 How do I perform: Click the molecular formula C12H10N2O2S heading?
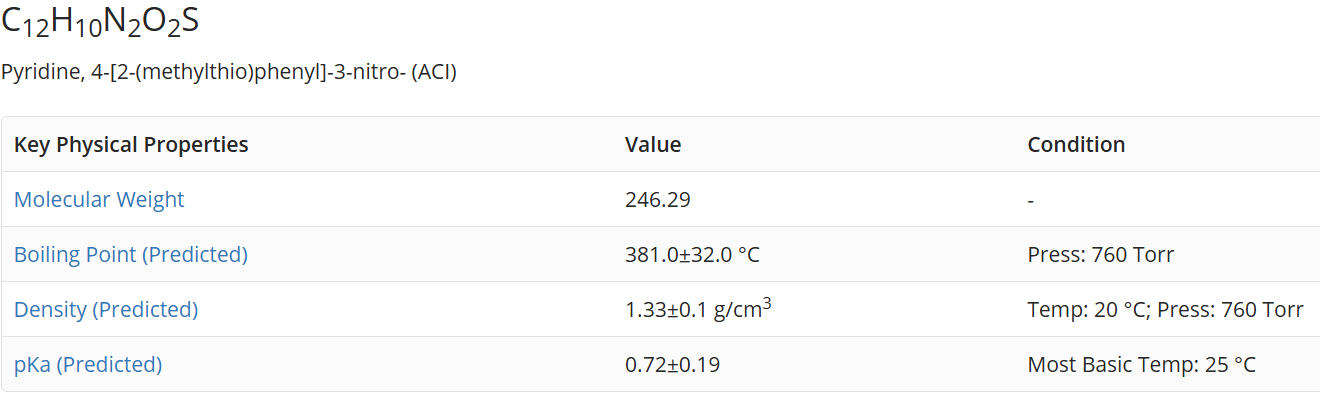(101, 23)
